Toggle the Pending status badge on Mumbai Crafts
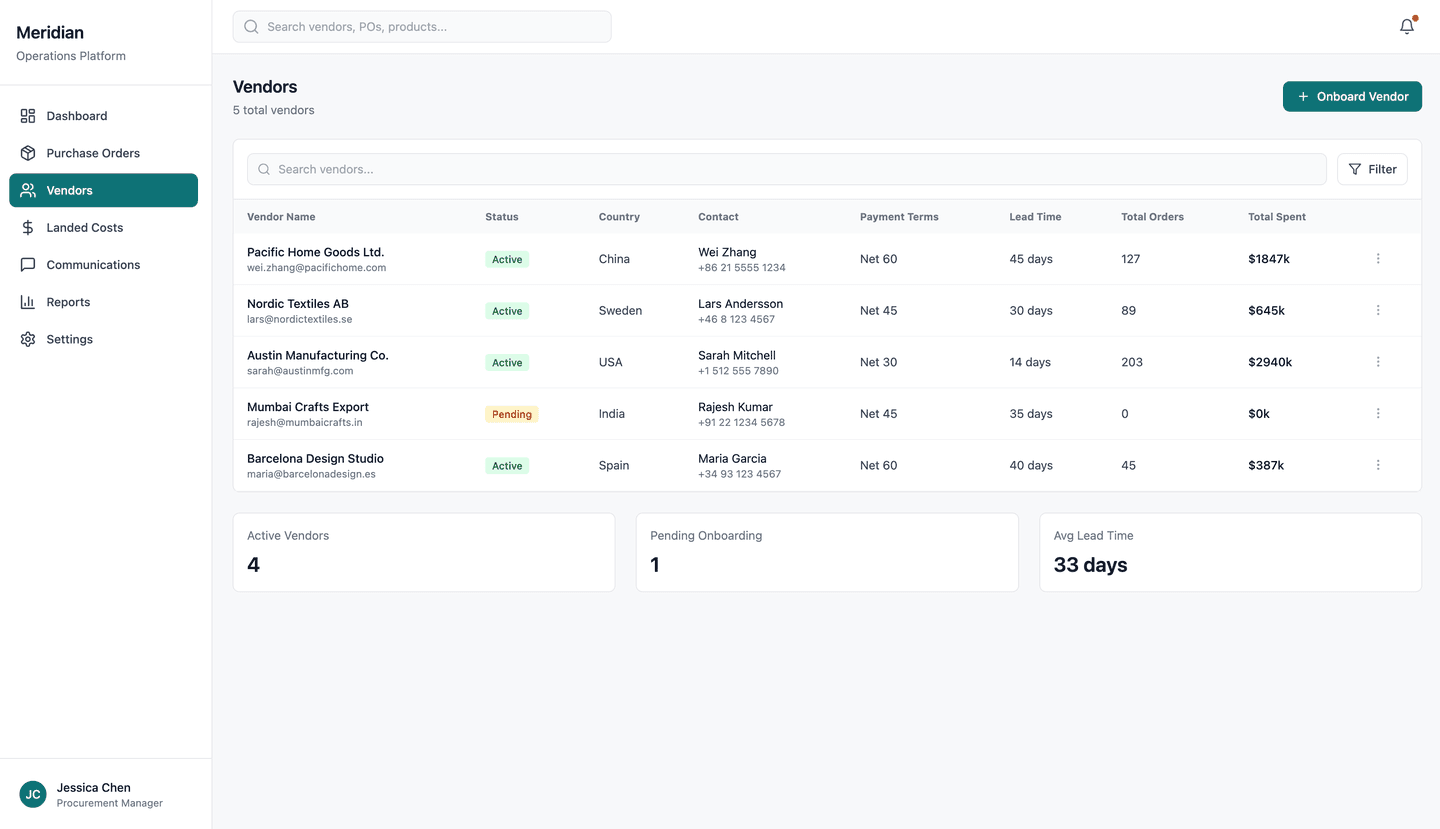Image resolution: width=1440 pixels, height=829 pixels. pos(511,413)
